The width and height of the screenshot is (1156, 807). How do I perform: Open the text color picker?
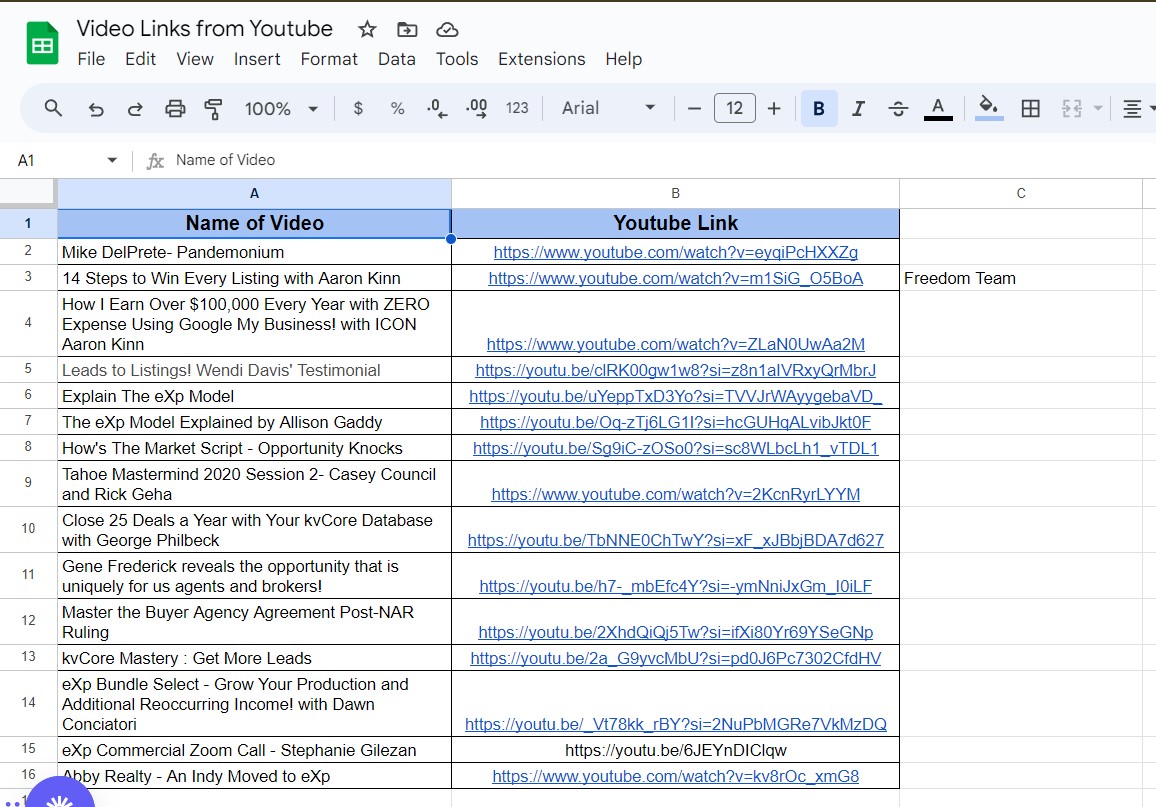point(938,109)
